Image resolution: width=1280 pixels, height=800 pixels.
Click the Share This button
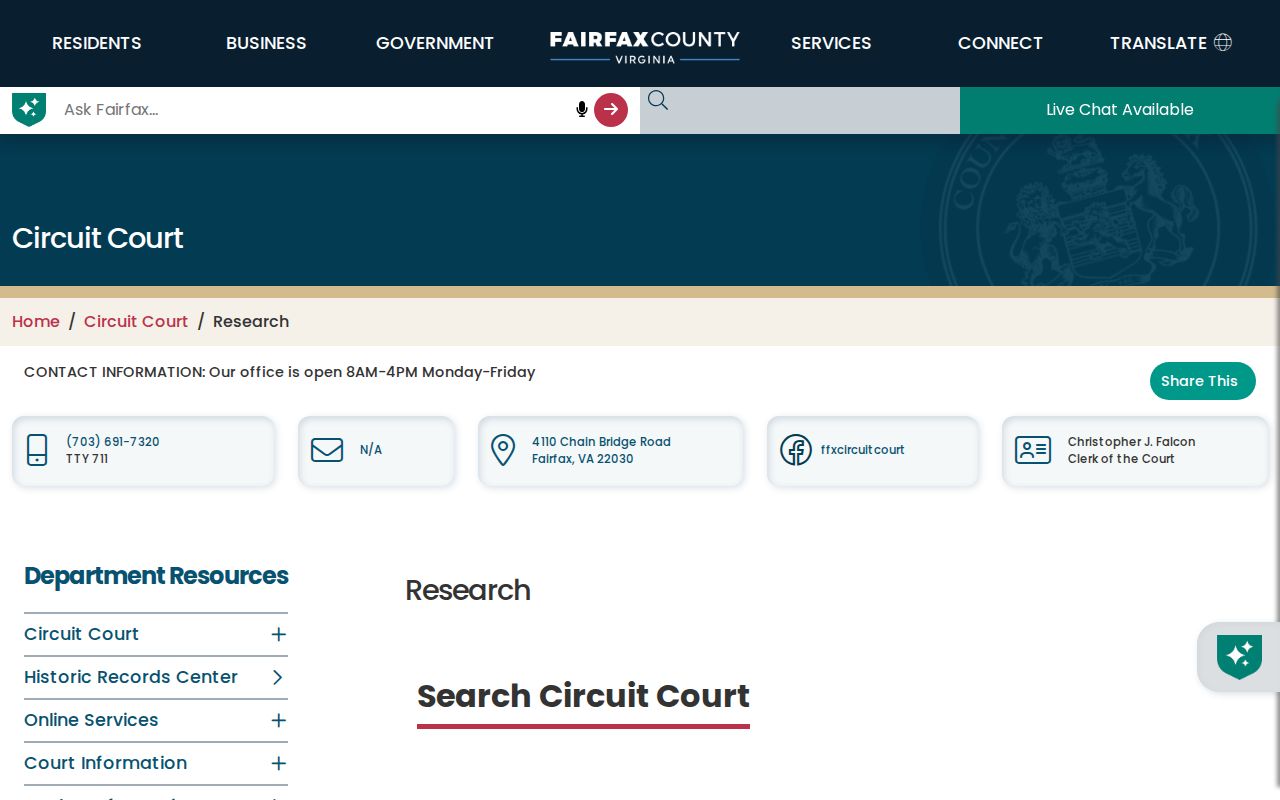tap(1203, 381)
